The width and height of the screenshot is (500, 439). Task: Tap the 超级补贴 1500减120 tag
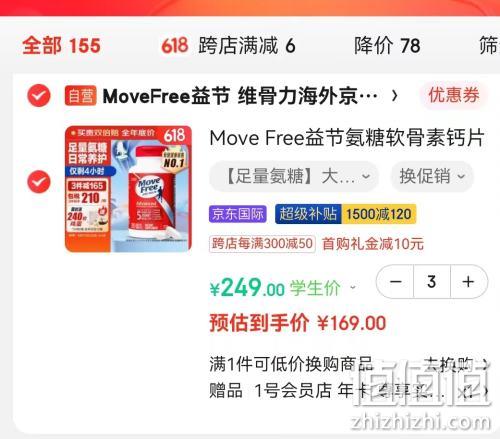[x=346, y=214]
